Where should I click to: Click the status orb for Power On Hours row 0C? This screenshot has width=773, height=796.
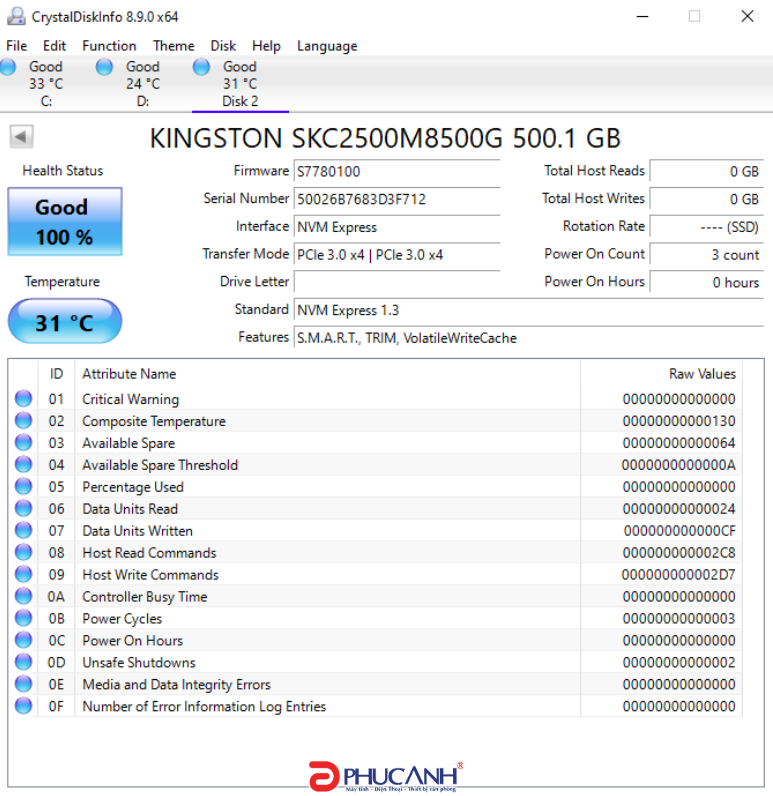click(x=23, y=640)
